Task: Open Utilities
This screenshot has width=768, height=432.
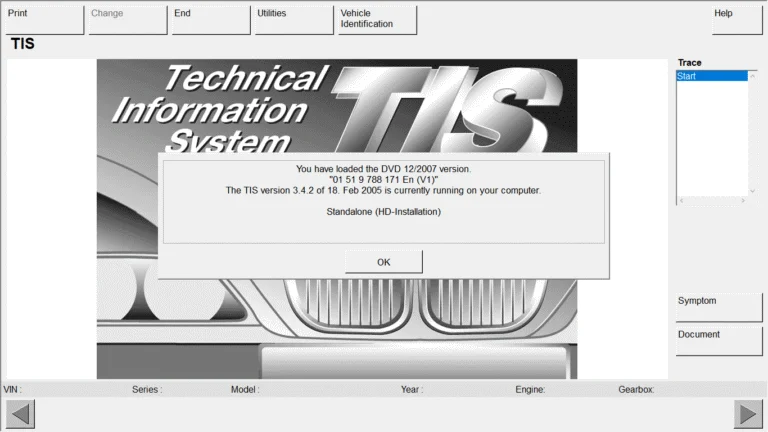Action: click(x=294, y=20)
